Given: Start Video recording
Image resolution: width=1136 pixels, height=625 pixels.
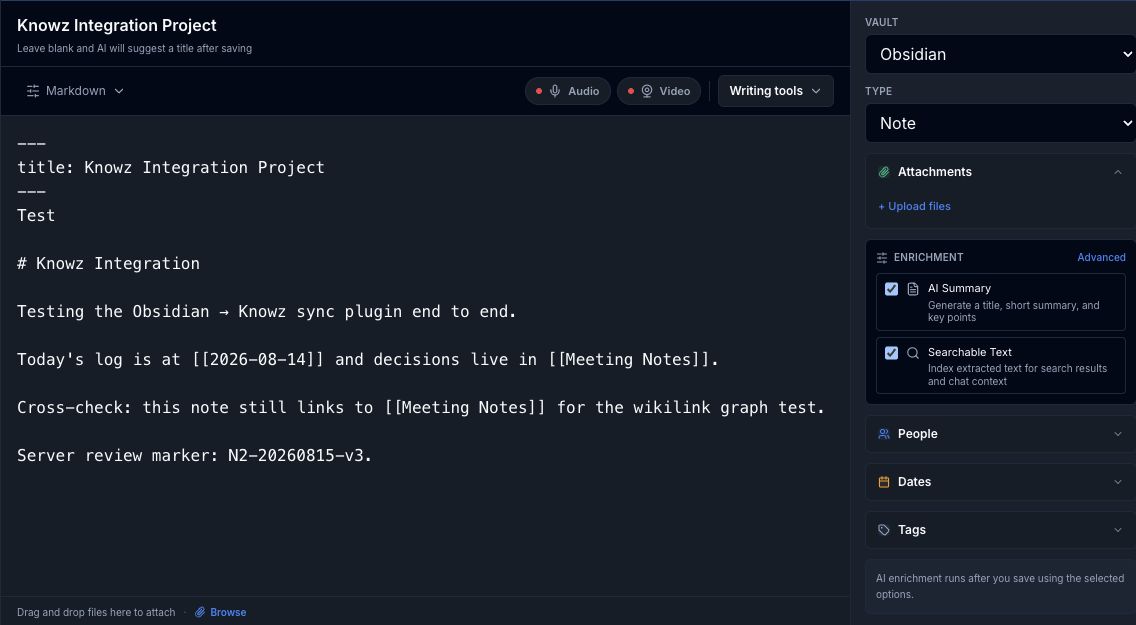Looking at the screenshot, I should [x=659, y=91].
